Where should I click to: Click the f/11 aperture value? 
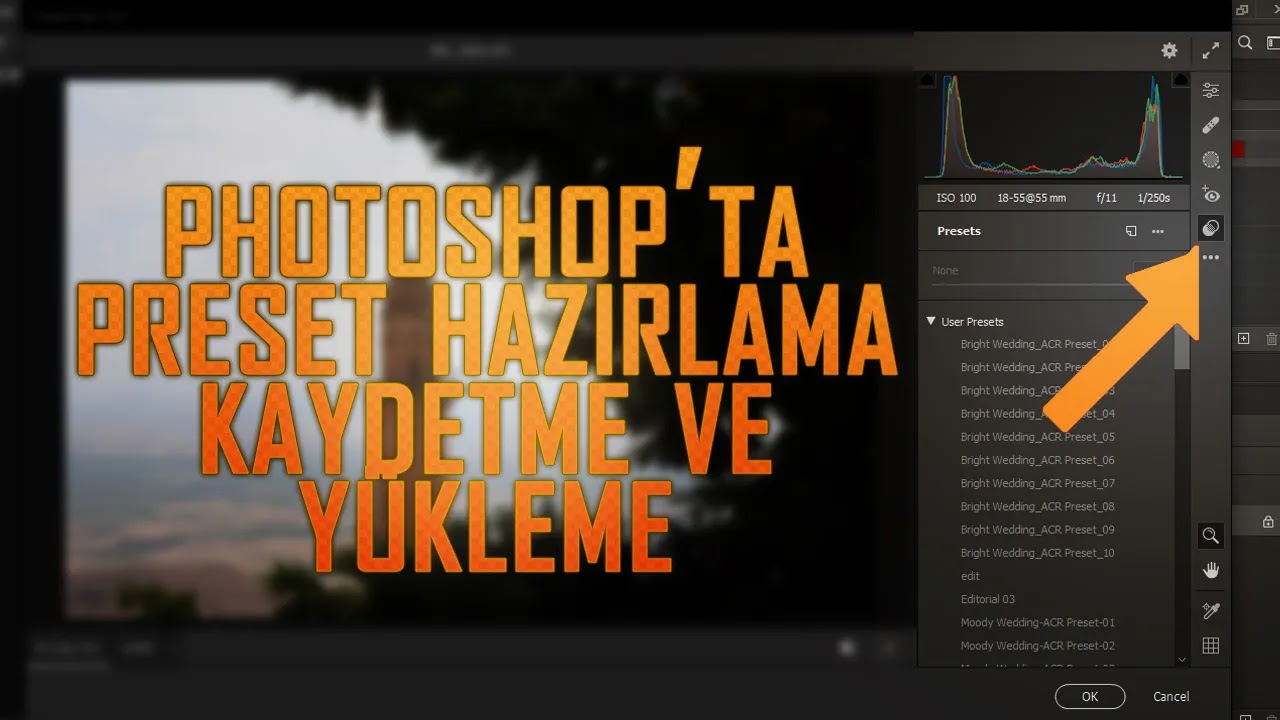pyautogui.click(x=1107, y=198)
